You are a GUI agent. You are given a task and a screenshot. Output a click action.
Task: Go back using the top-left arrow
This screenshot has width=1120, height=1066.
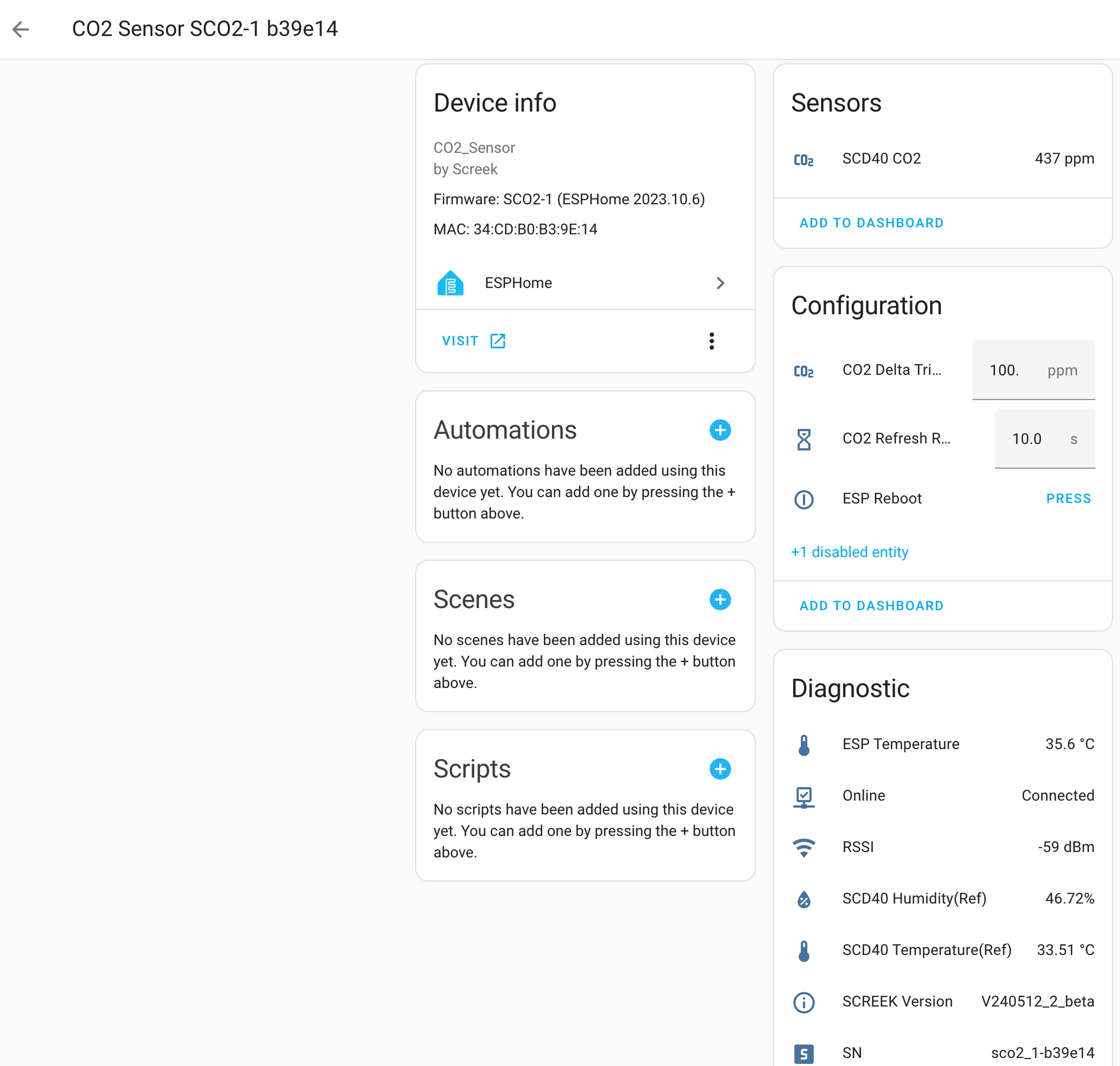click(x=21, y=29)
